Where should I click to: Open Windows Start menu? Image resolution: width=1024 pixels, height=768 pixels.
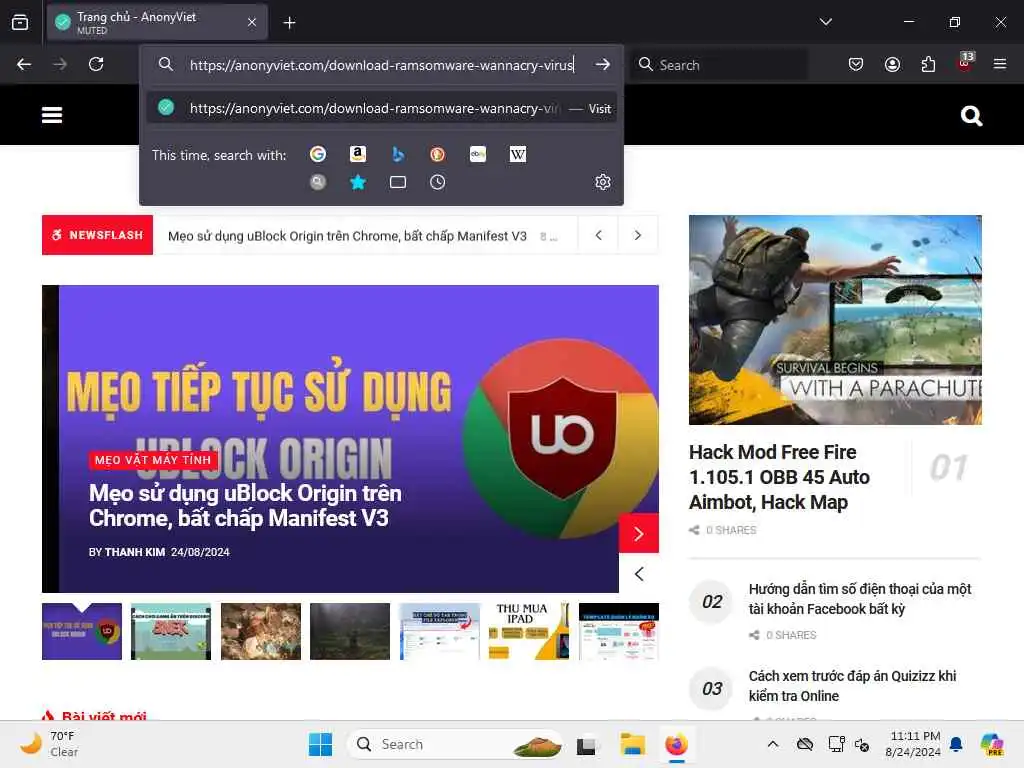(320, 744)
